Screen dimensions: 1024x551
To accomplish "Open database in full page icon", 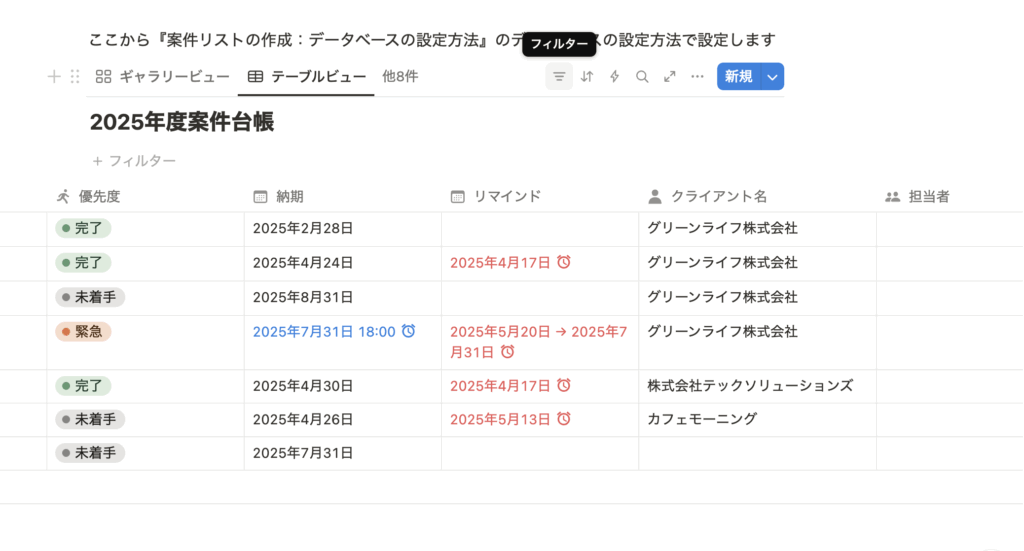I will pos(670,77).
